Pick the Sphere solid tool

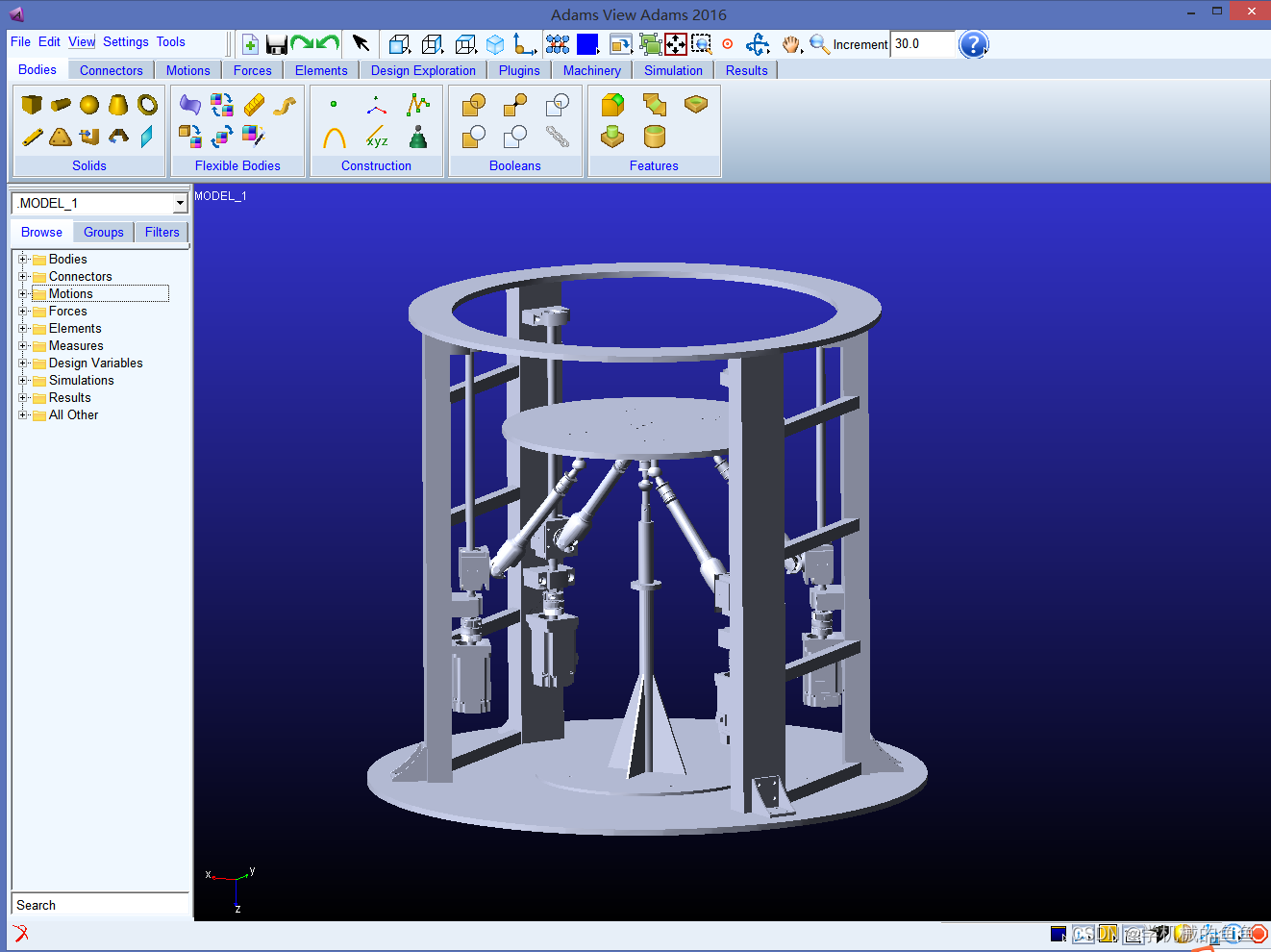pos(89,105)
